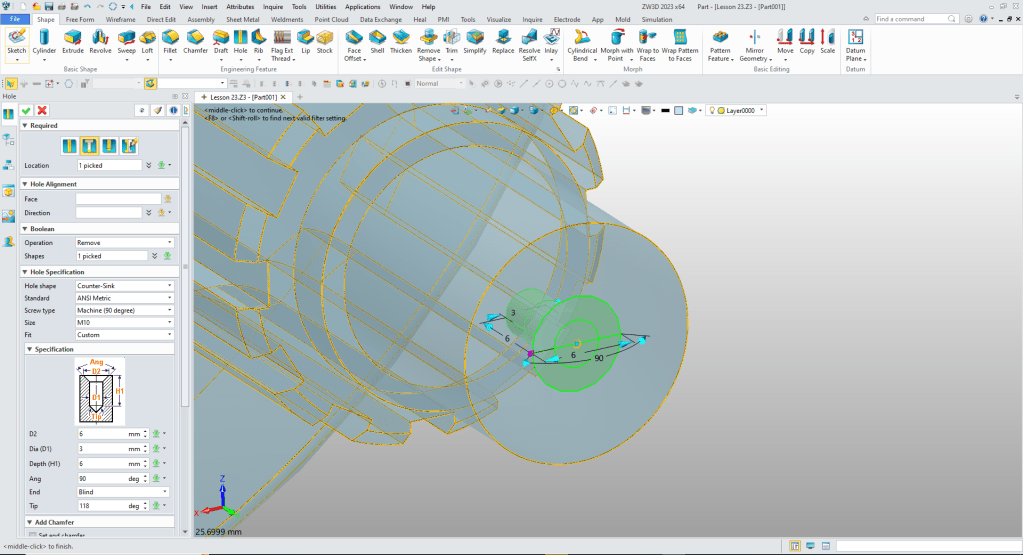Open the File menu button

16,19
